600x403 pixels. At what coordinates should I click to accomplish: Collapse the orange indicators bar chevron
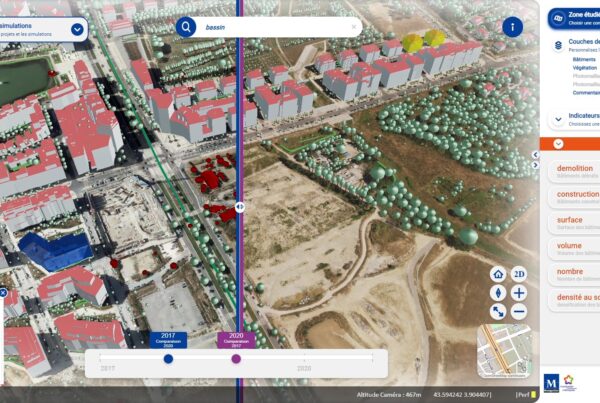point(558,144)
